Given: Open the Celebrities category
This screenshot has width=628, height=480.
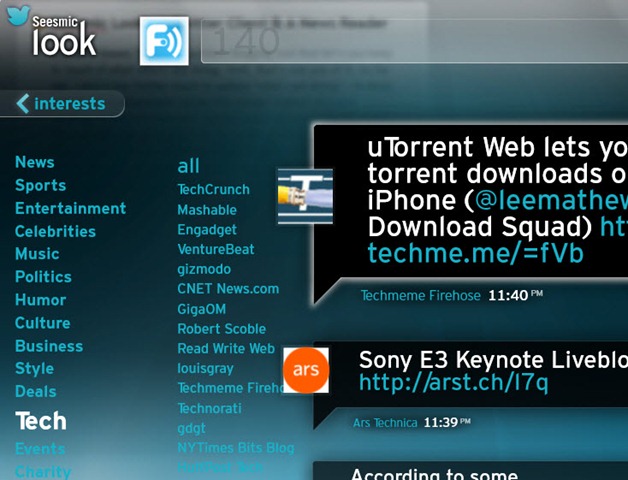Looking at the screenshot, I should pos(55,231).
